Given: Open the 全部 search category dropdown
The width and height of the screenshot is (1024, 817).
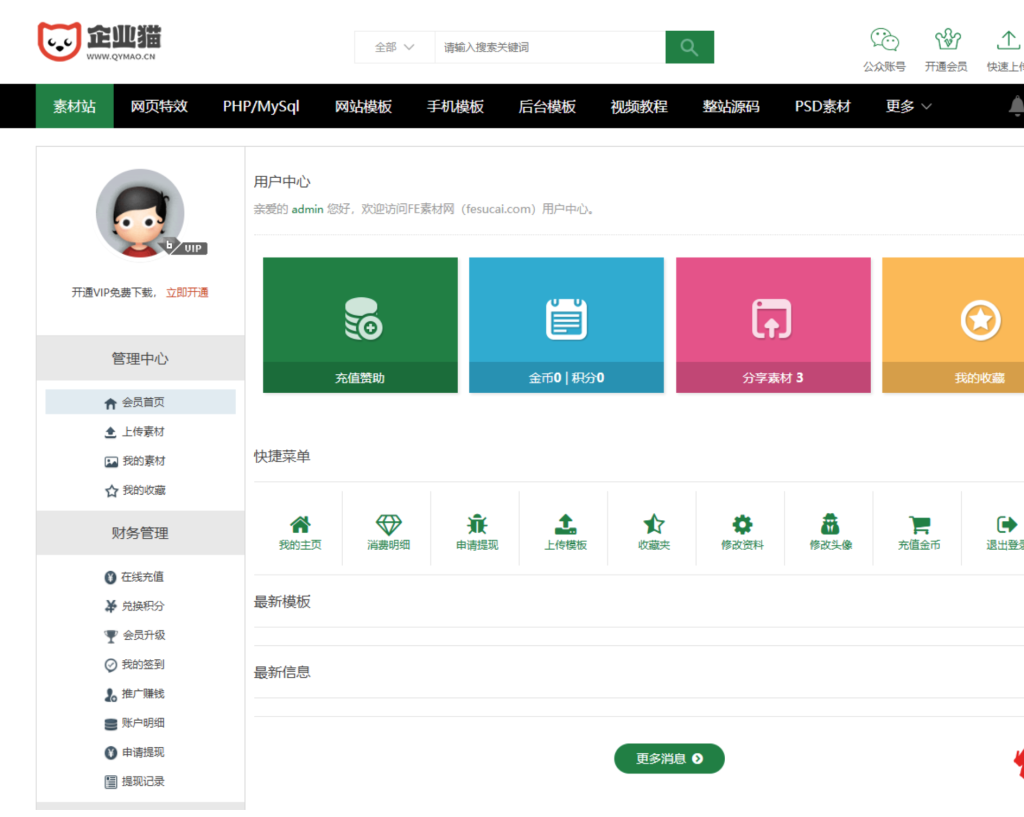Looking at the screenshot, I should pos(390,46).
